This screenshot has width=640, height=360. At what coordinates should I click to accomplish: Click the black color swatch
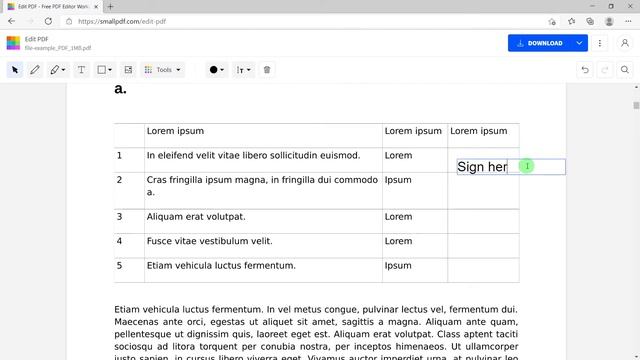click(x=213, y=70)
